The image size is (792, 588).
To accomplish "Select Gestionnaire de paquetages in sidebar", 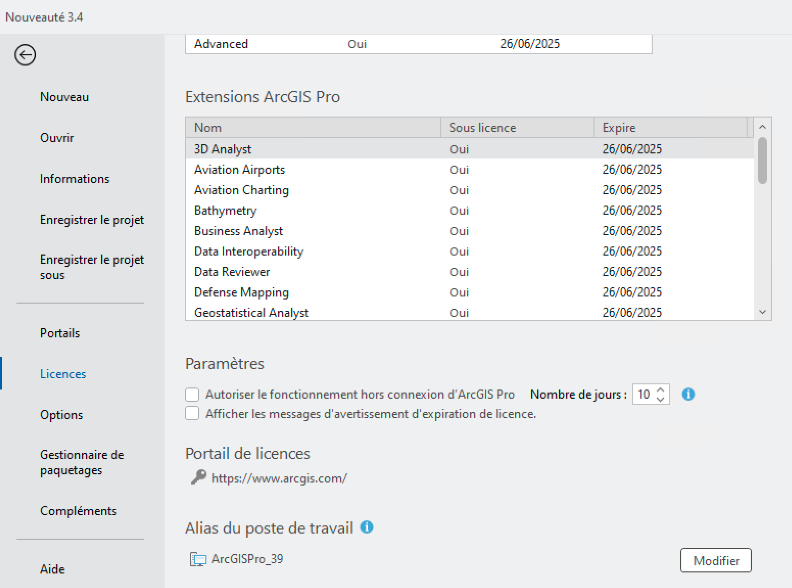I will [x=82, y=462].
